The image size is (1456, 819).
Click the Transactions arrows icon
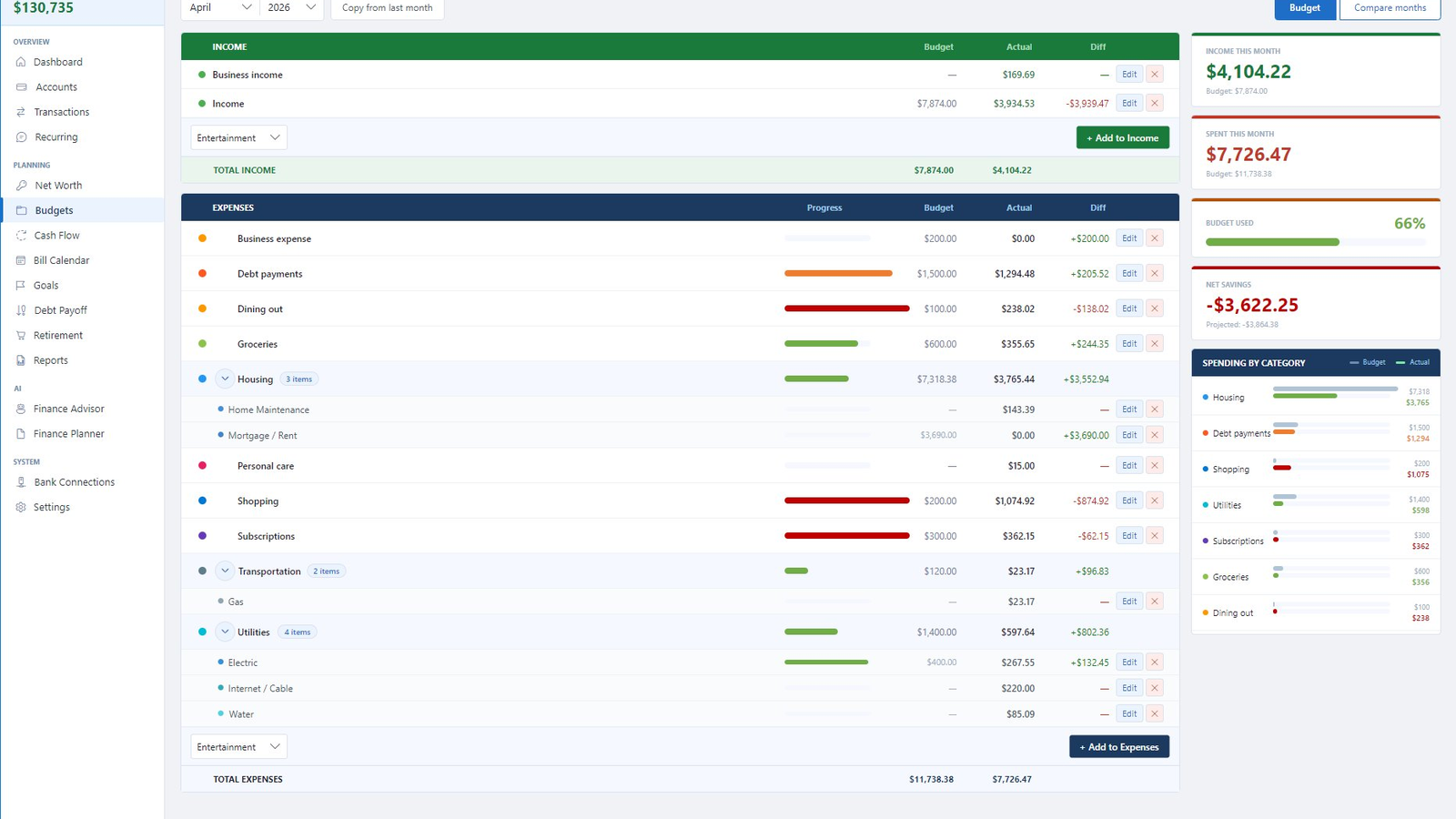[21, 112]
